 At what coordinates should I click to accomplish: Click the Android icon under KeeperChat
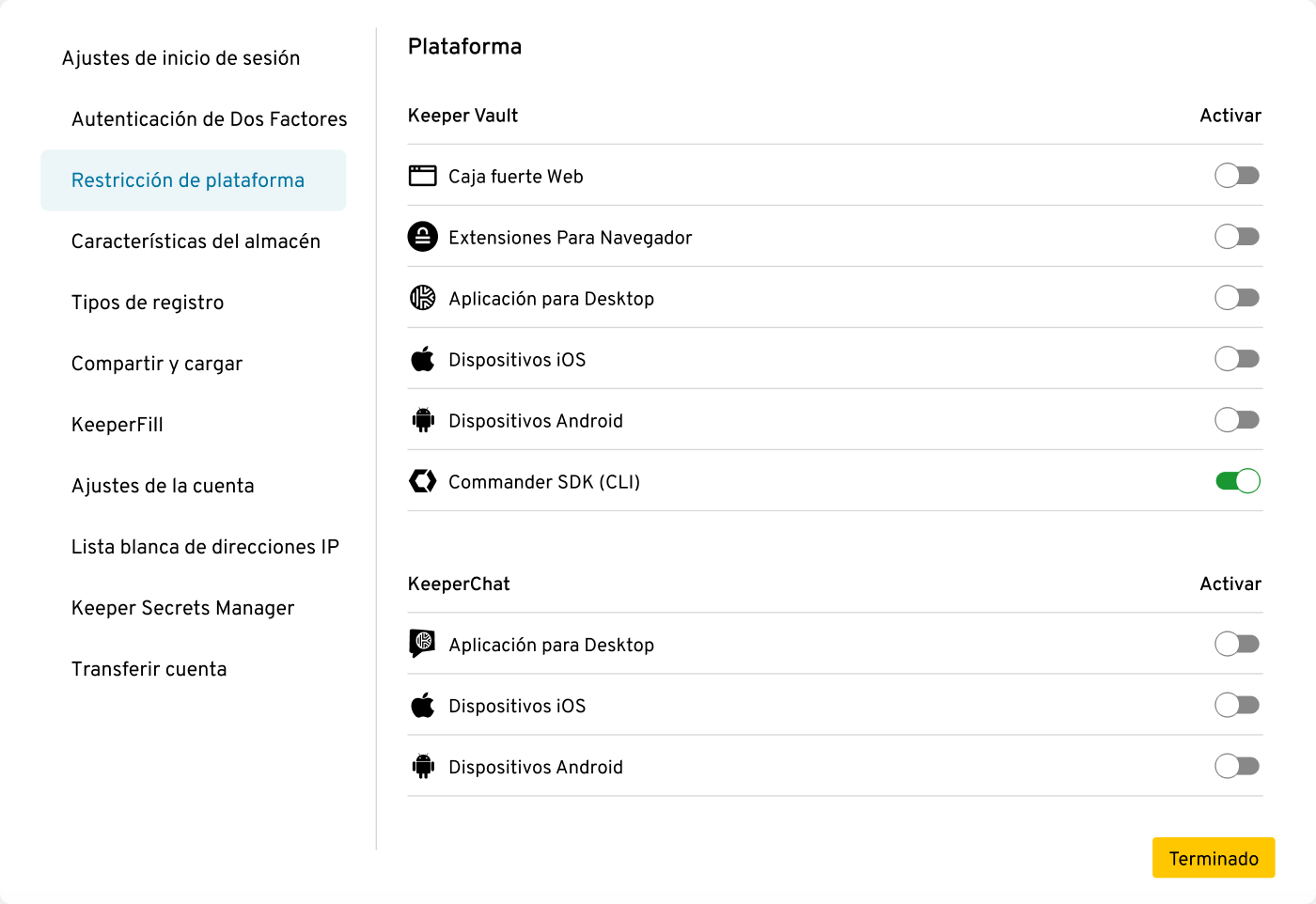(x=423, y=766)
